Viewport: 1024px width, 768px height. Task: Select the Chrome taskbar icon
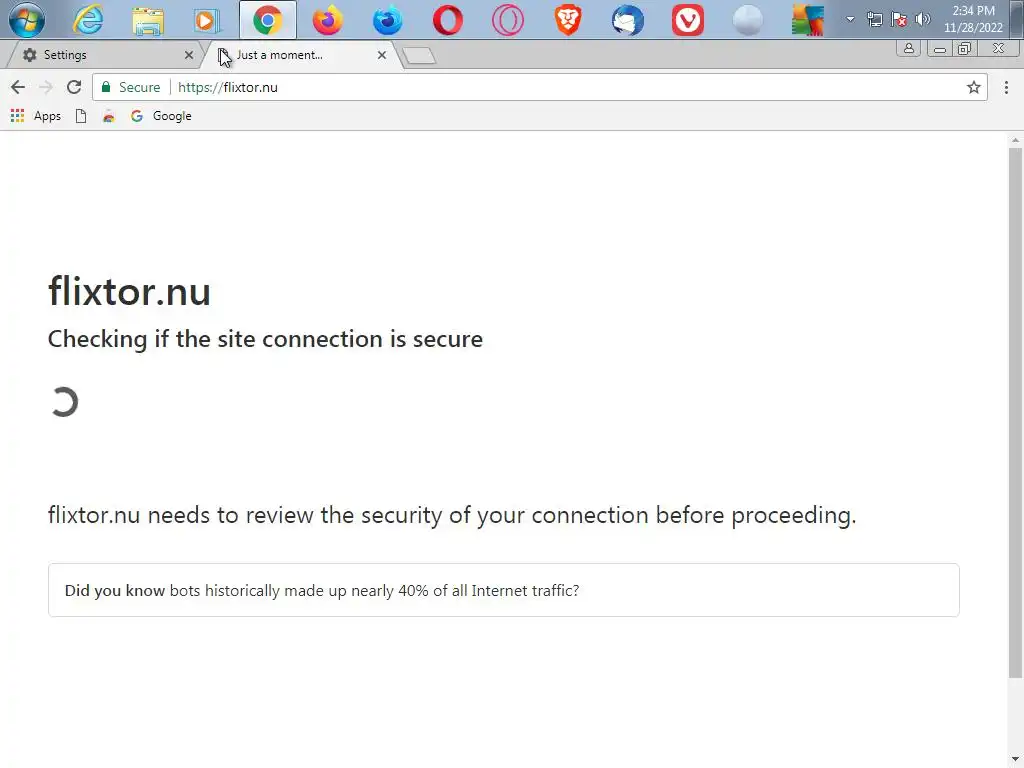[268, 20]
